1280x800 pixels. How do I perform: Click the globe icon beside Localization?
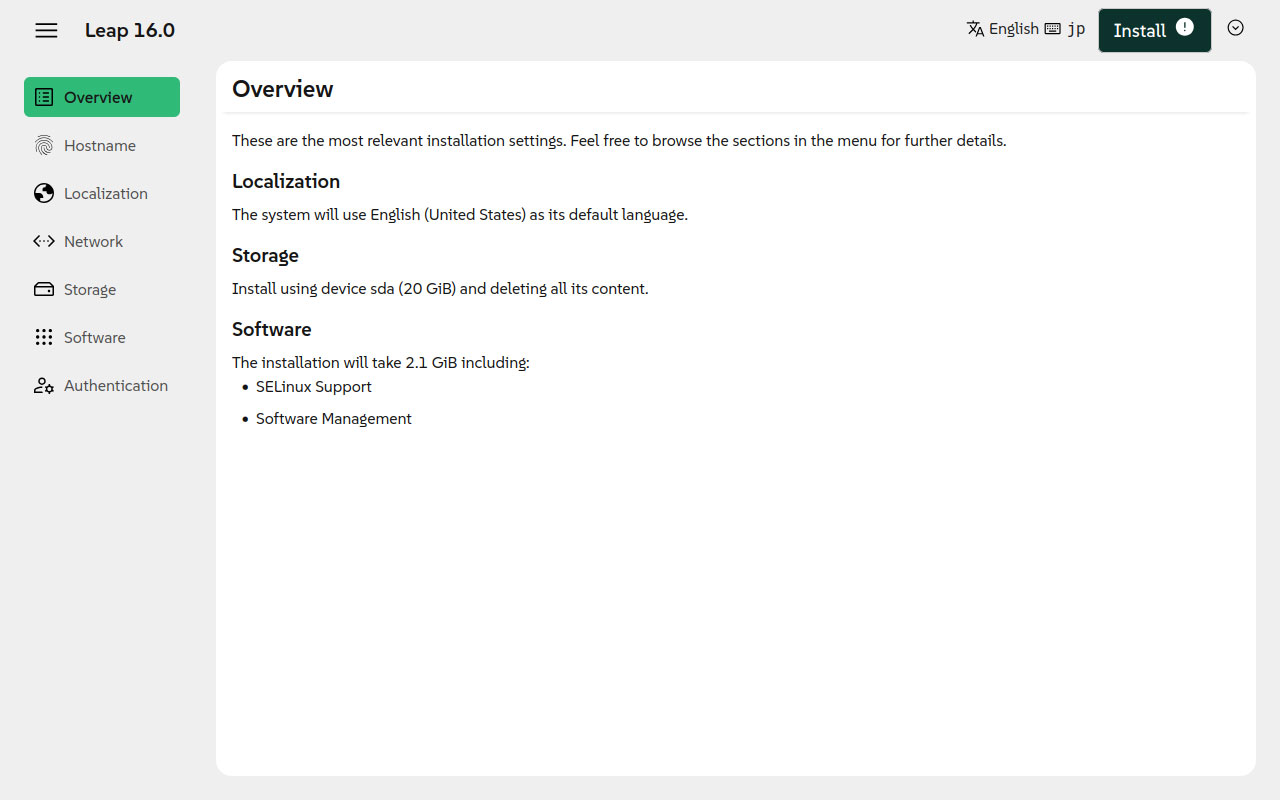tap(44, 193)
